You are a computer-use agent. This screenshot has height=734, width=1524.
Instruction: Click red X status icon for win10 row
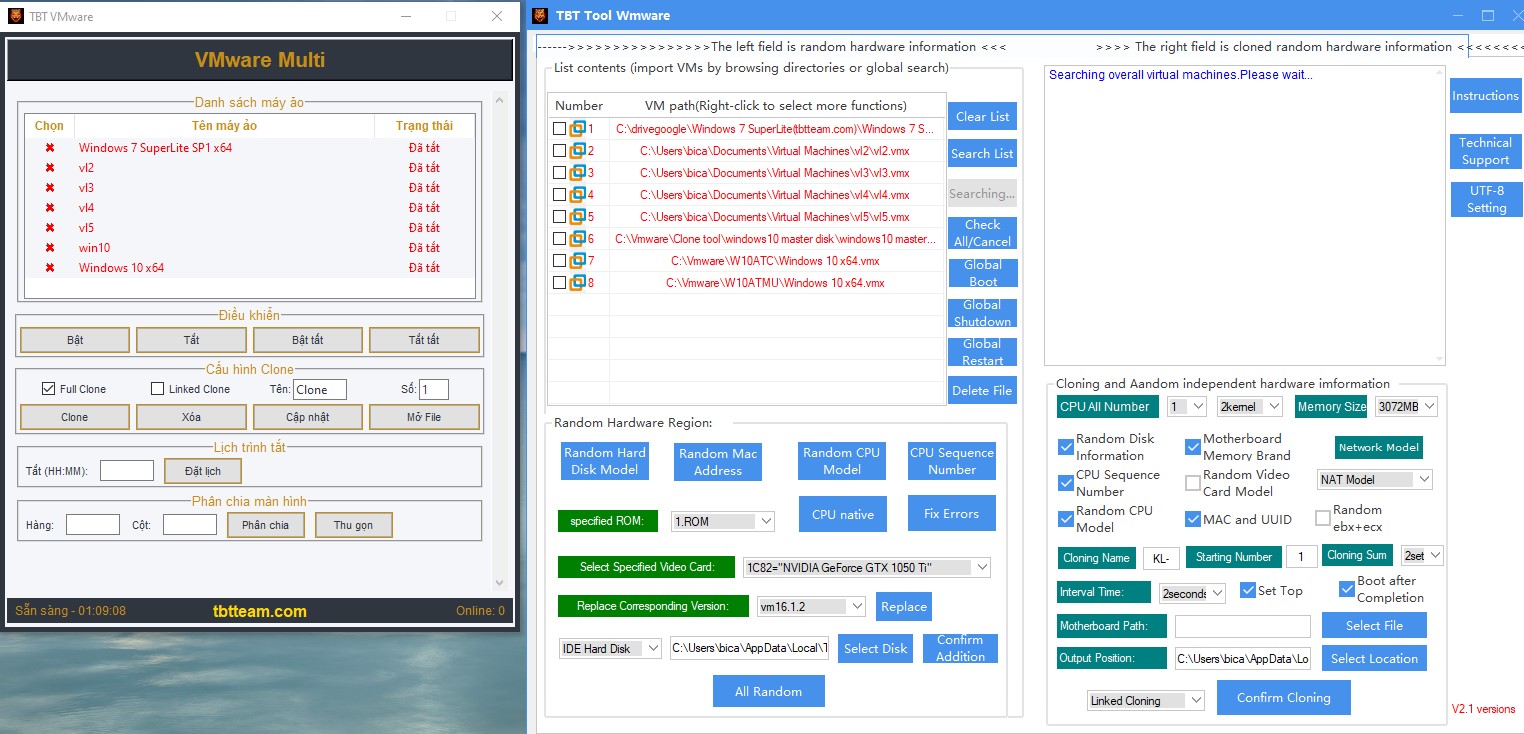tap(49, 248)
